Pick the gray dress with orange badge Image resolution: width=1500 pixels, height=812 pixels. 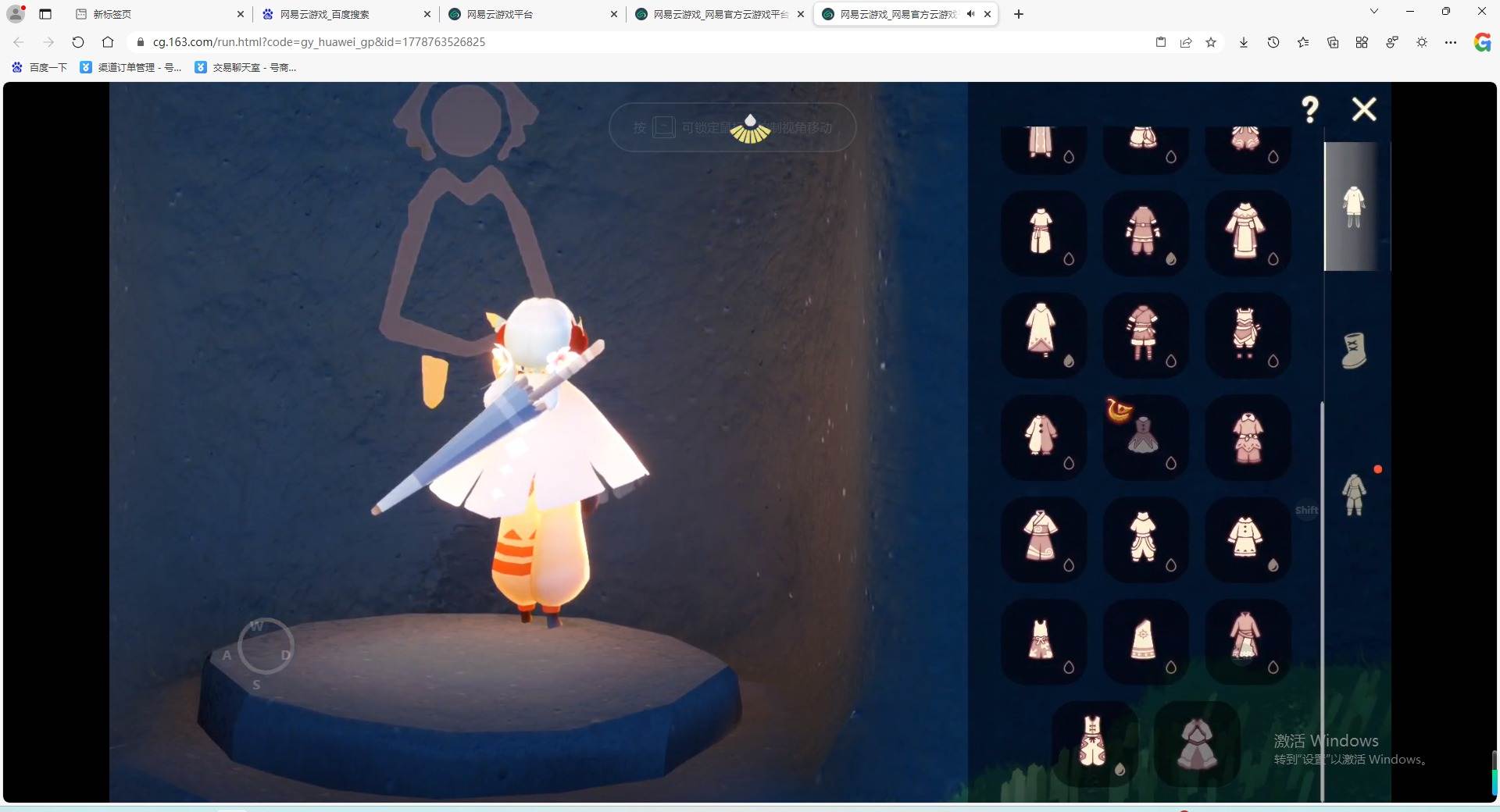pyautogui.click(x=1145, y=437)
